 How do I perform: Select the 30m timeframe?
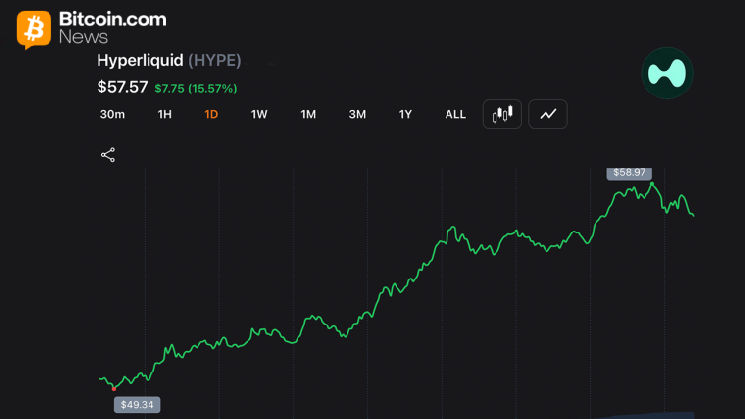[112, 114]
